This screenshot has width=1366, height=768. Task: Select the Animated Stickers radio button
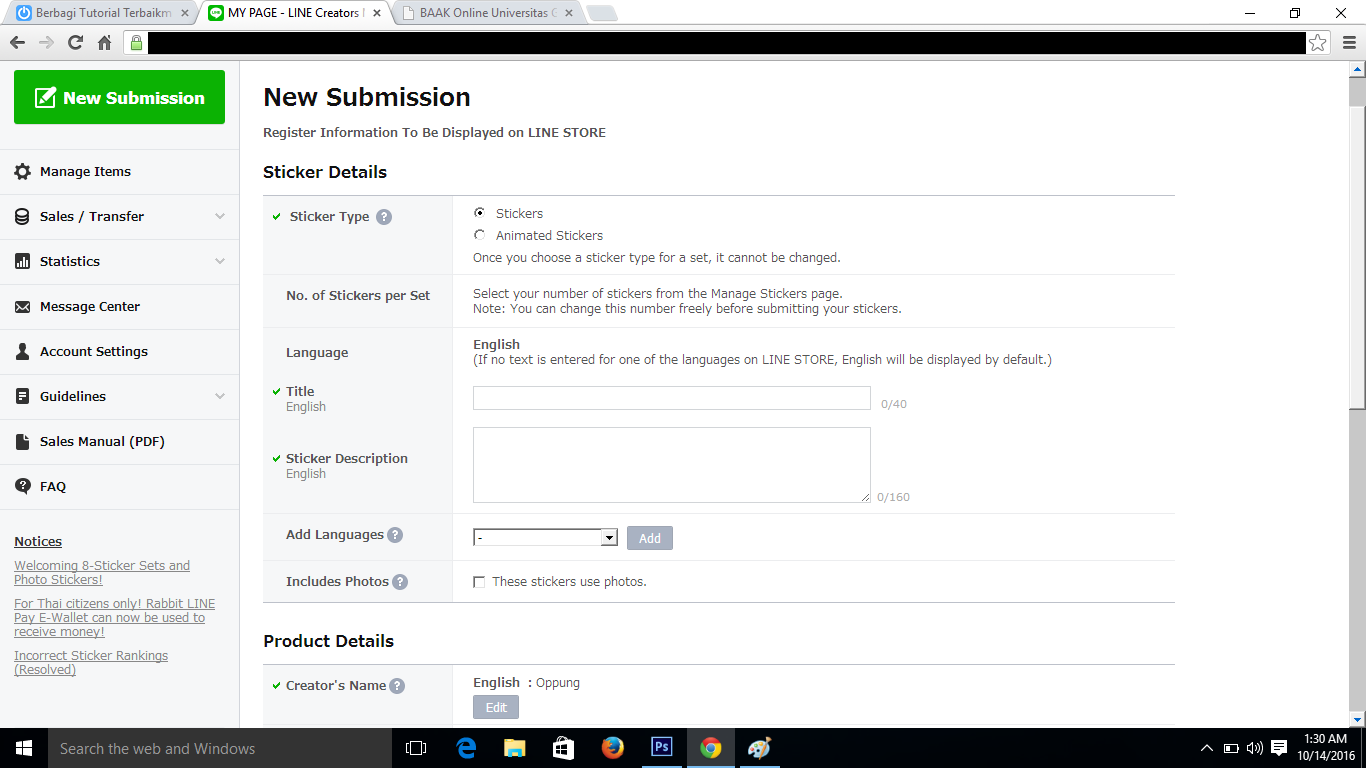click(x=480, y=235)
